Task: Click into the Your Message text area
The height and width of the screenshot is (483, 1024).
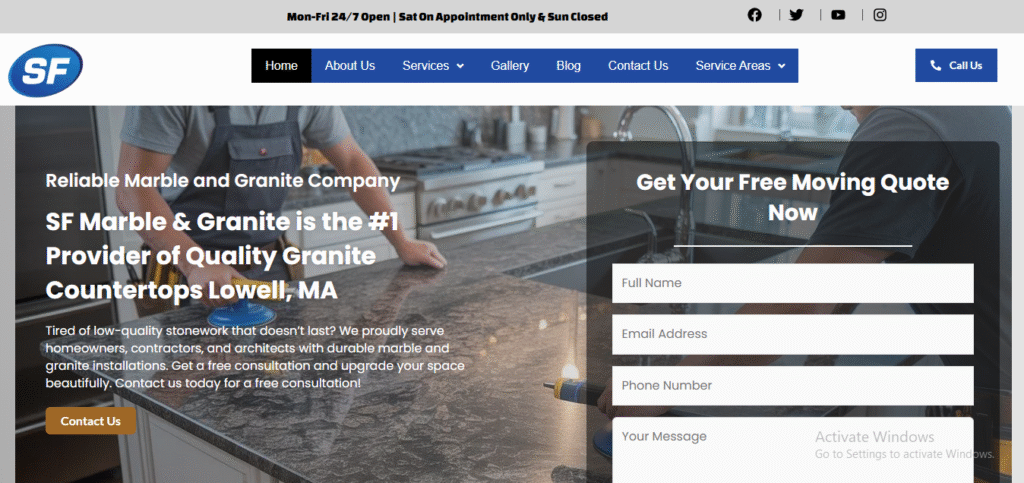Action: (793, 450)
